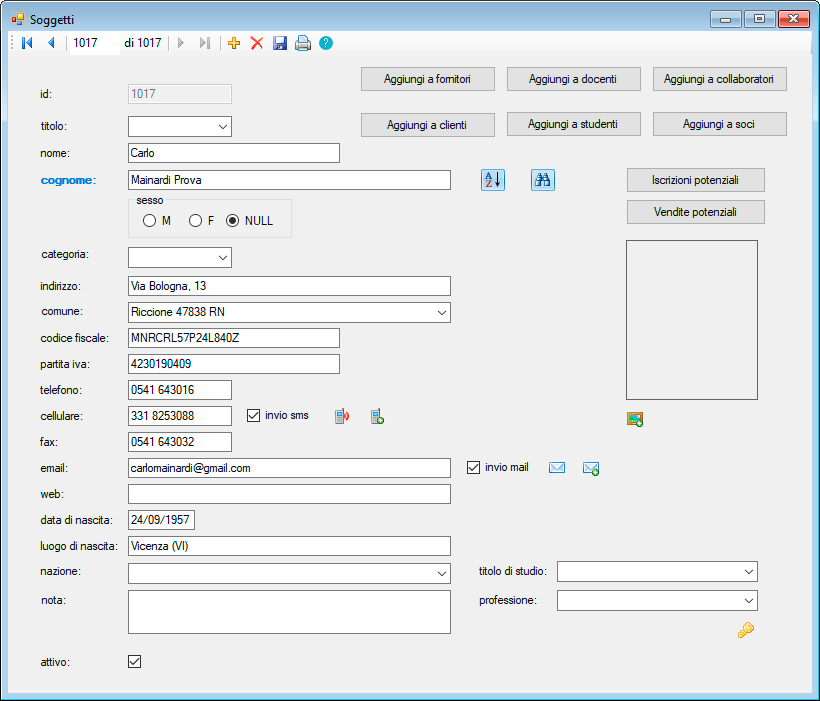Click the empty photo picture box
This screenshot has width=820, height=701.
pos(692,320)
